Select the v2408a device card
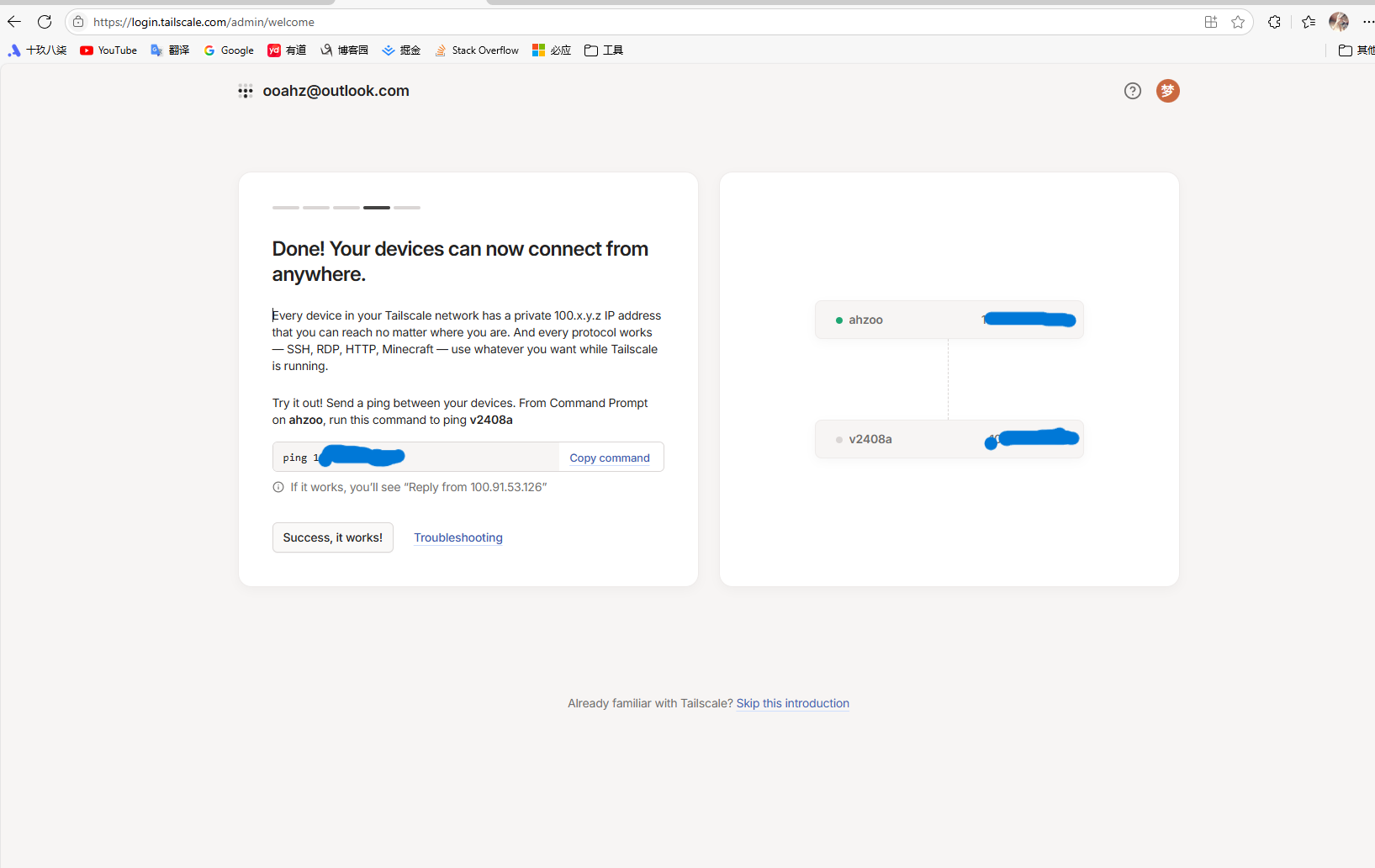 pos(949,439)
